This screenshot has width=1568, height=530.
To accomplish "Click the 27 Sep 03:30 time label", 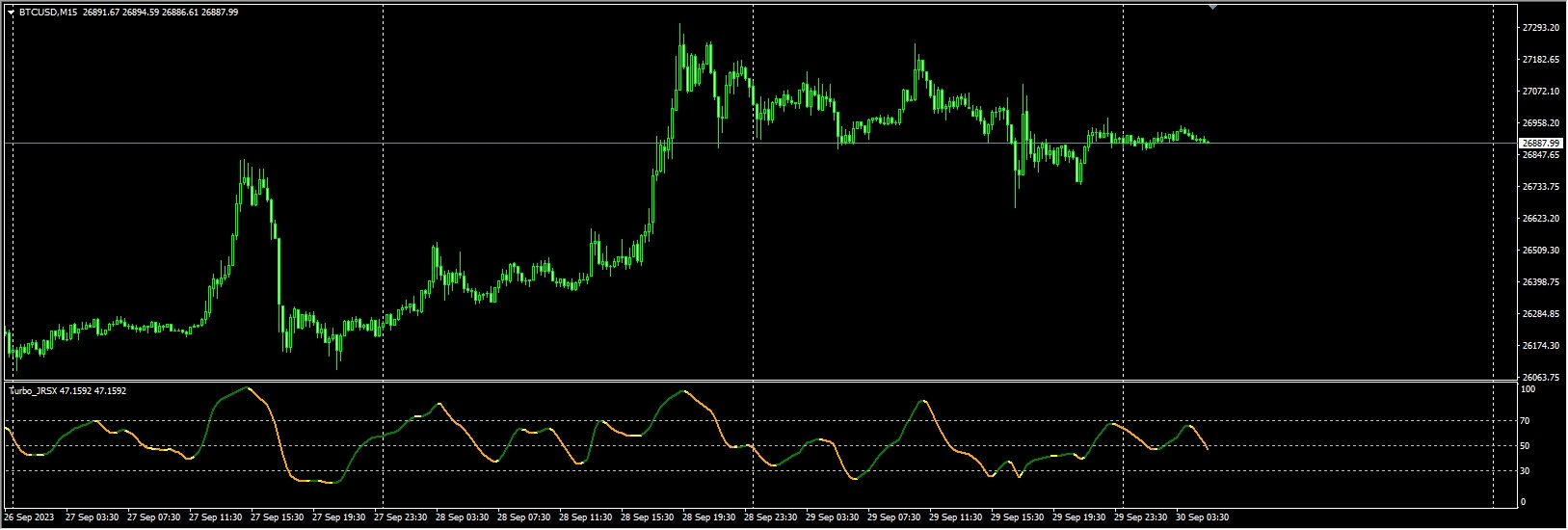I will (93, 517).
